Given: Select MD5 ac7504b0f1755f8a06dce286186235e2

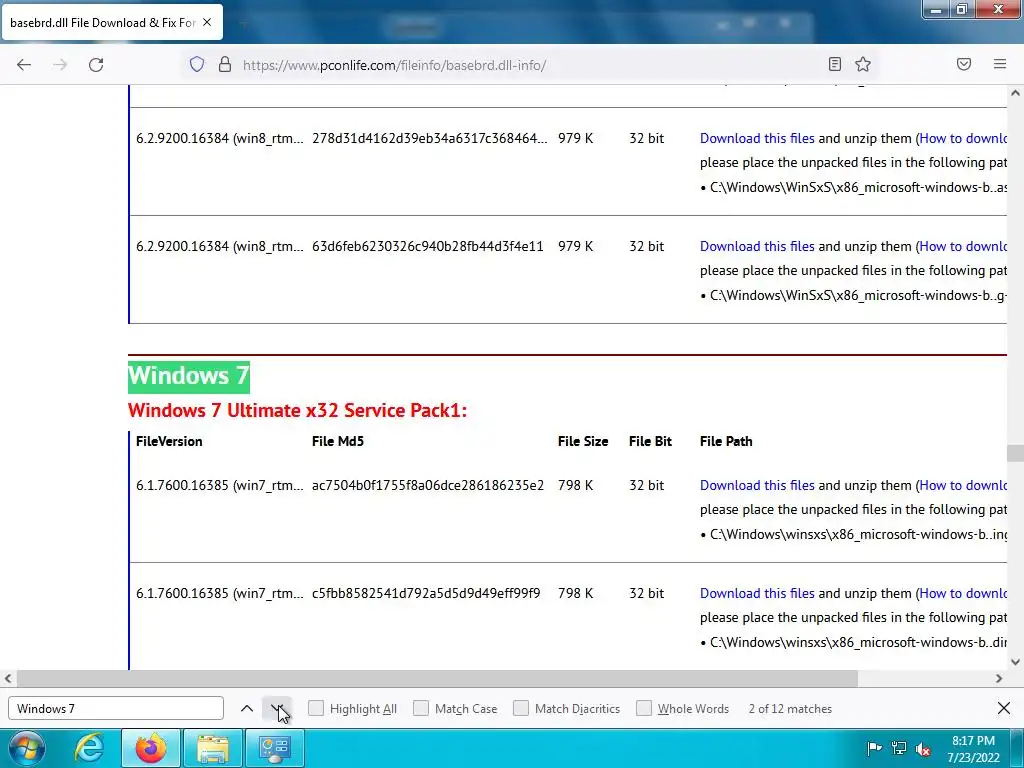Looking at the screenshot, I should pos(428,485).
